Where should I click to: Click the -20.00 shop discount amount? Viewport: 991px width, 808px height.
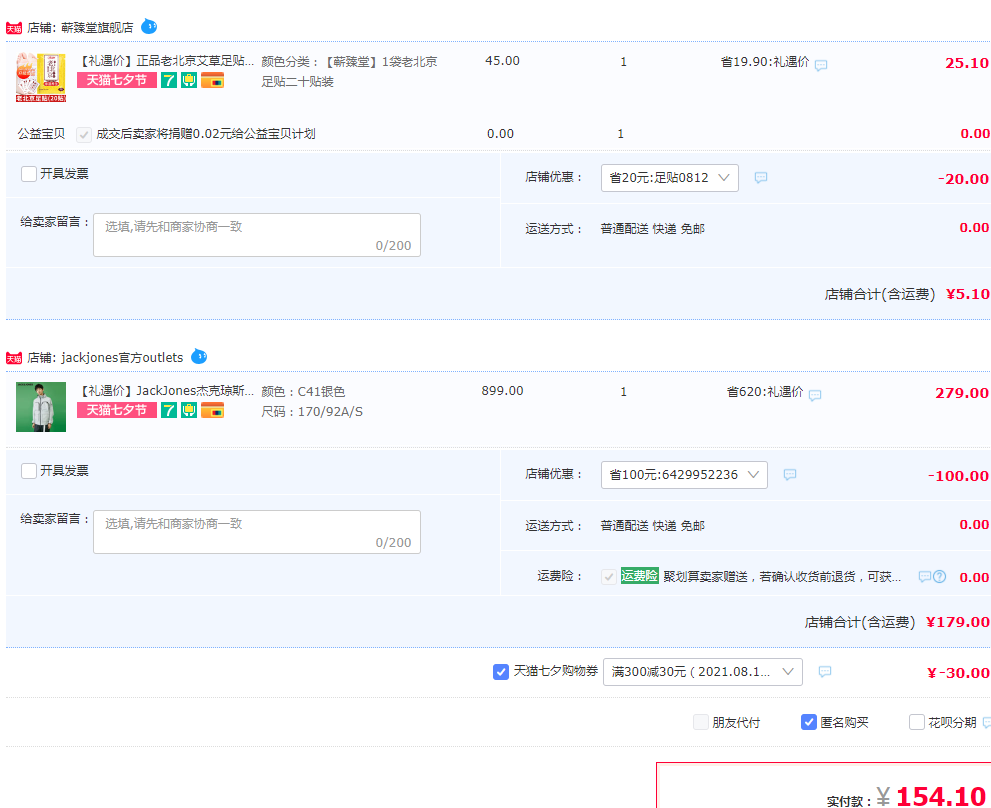coord(963,179)
